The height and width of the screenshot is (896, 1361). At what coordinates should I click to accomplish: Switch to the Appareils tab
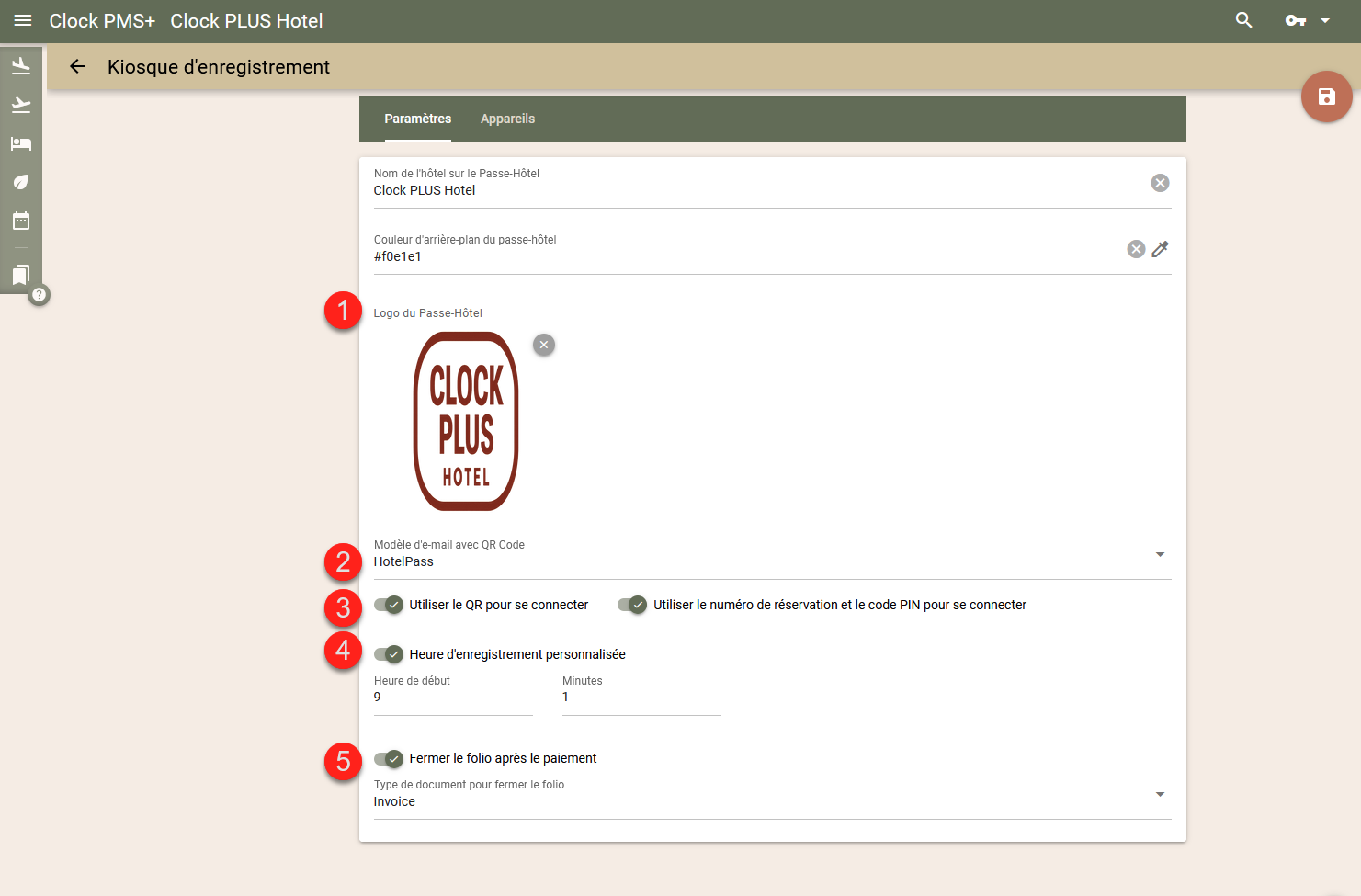tap(507, 119)
